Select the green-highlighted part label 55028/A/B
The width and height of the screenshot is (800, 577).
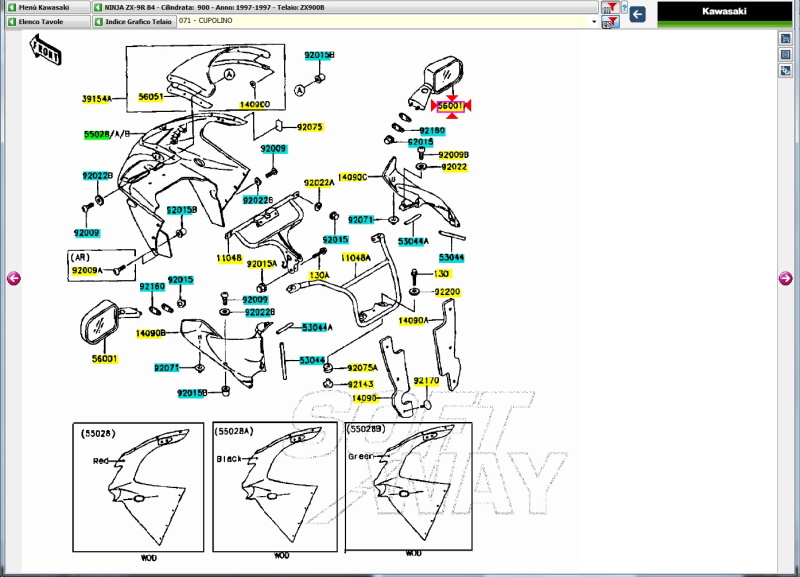[x=106, y=133]
